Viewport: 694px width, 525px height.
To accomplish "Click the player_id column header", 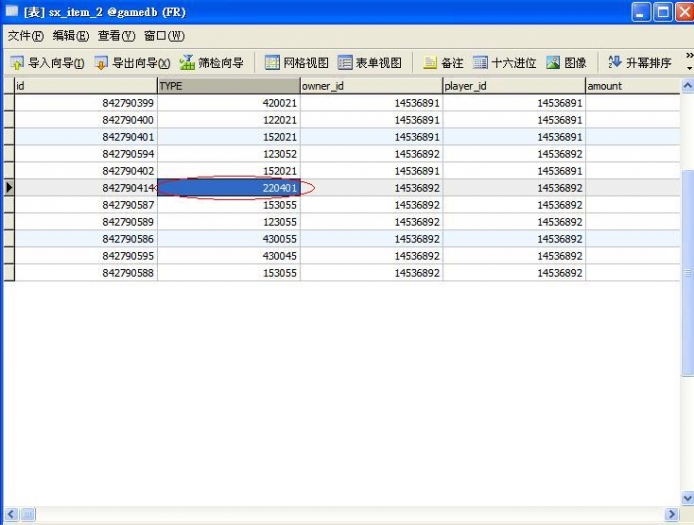I will [x=514, y=86].
